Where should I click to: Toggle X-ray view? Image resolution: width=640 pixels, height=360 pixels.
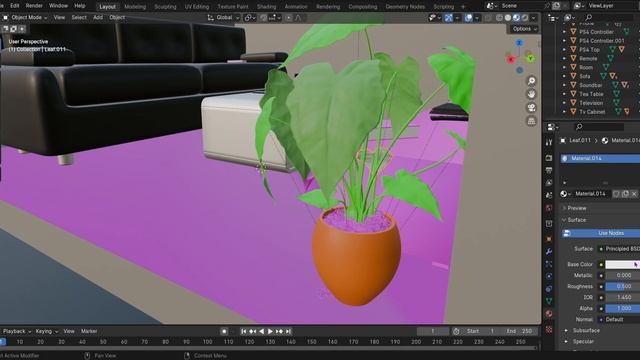(x=488, y=18)
